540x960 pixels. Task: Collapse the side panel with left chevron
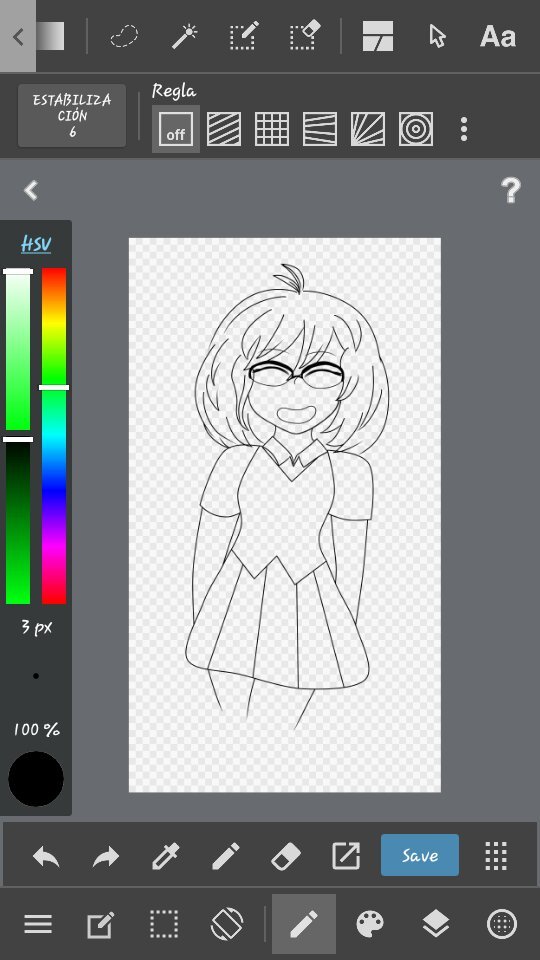coord(31,190)
